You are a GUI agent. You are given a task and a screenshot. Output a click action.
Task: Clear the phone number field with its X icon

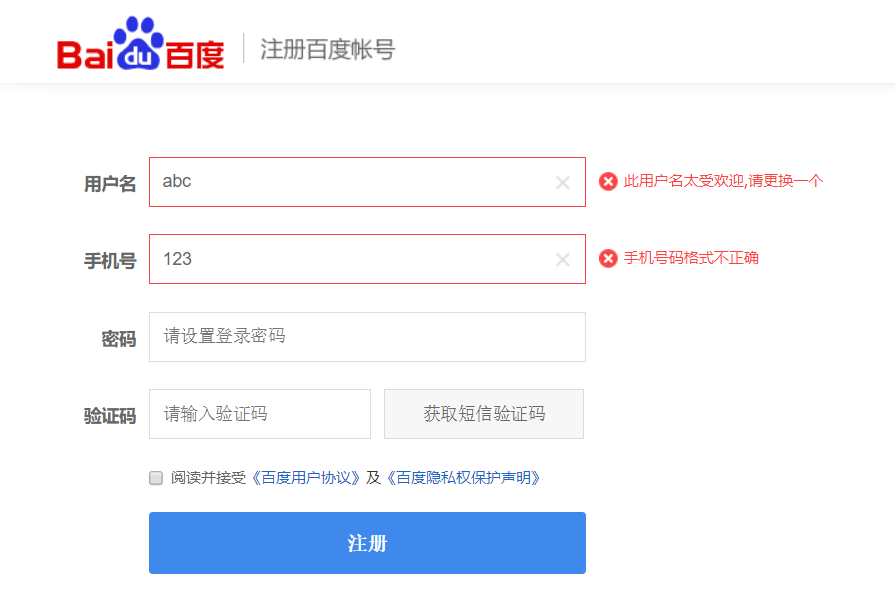click(563, 260)
